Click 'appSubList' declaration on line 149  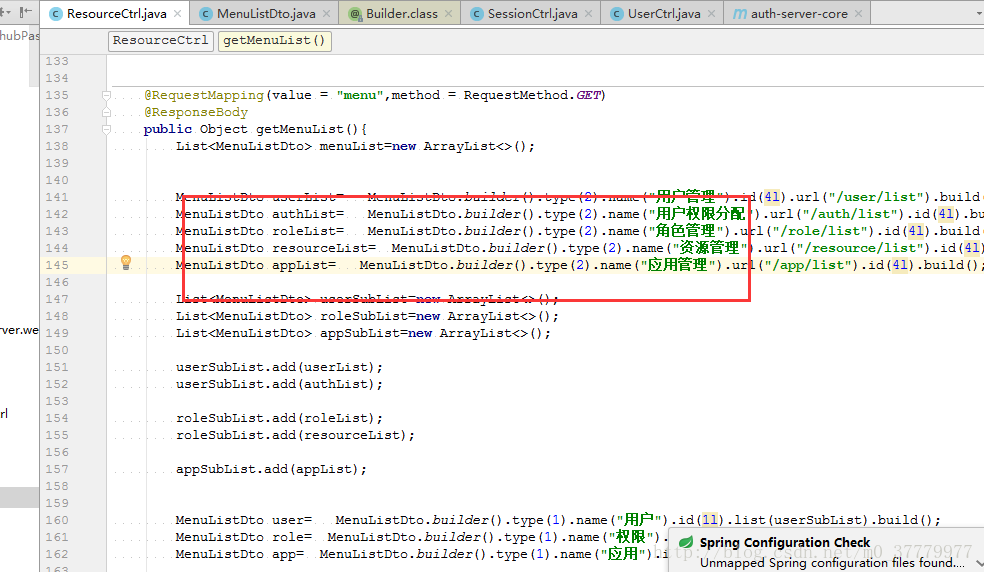click(x=360, y=332)
